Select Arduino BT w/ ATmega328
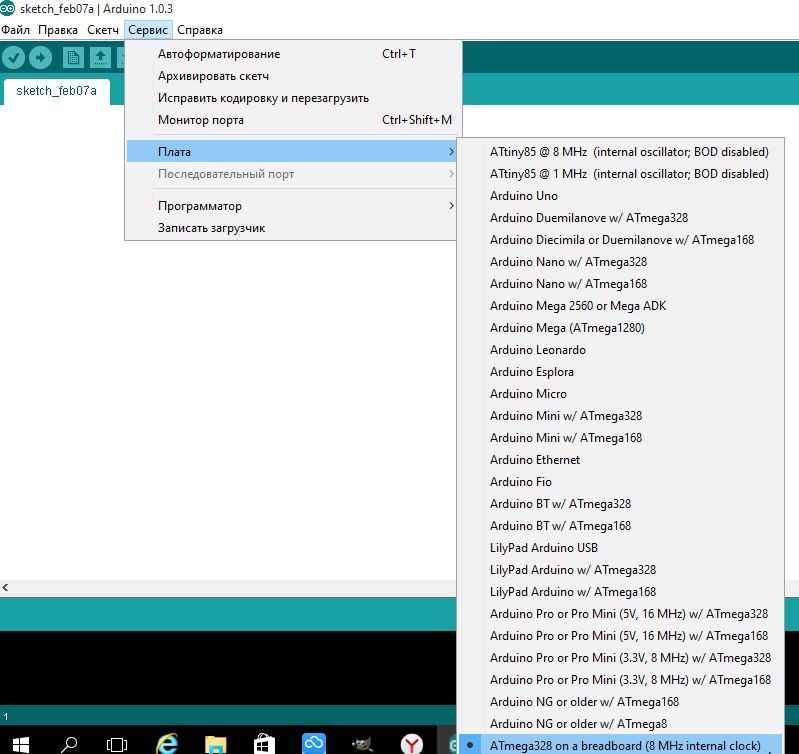 point(620,503)
